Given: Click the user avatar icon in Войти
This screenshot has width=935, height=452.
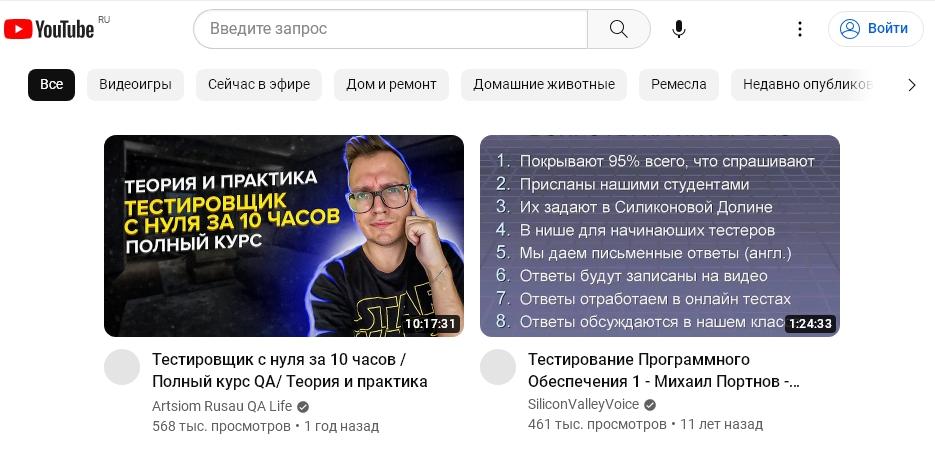Looking at the screenshot, I should point(849,29).
